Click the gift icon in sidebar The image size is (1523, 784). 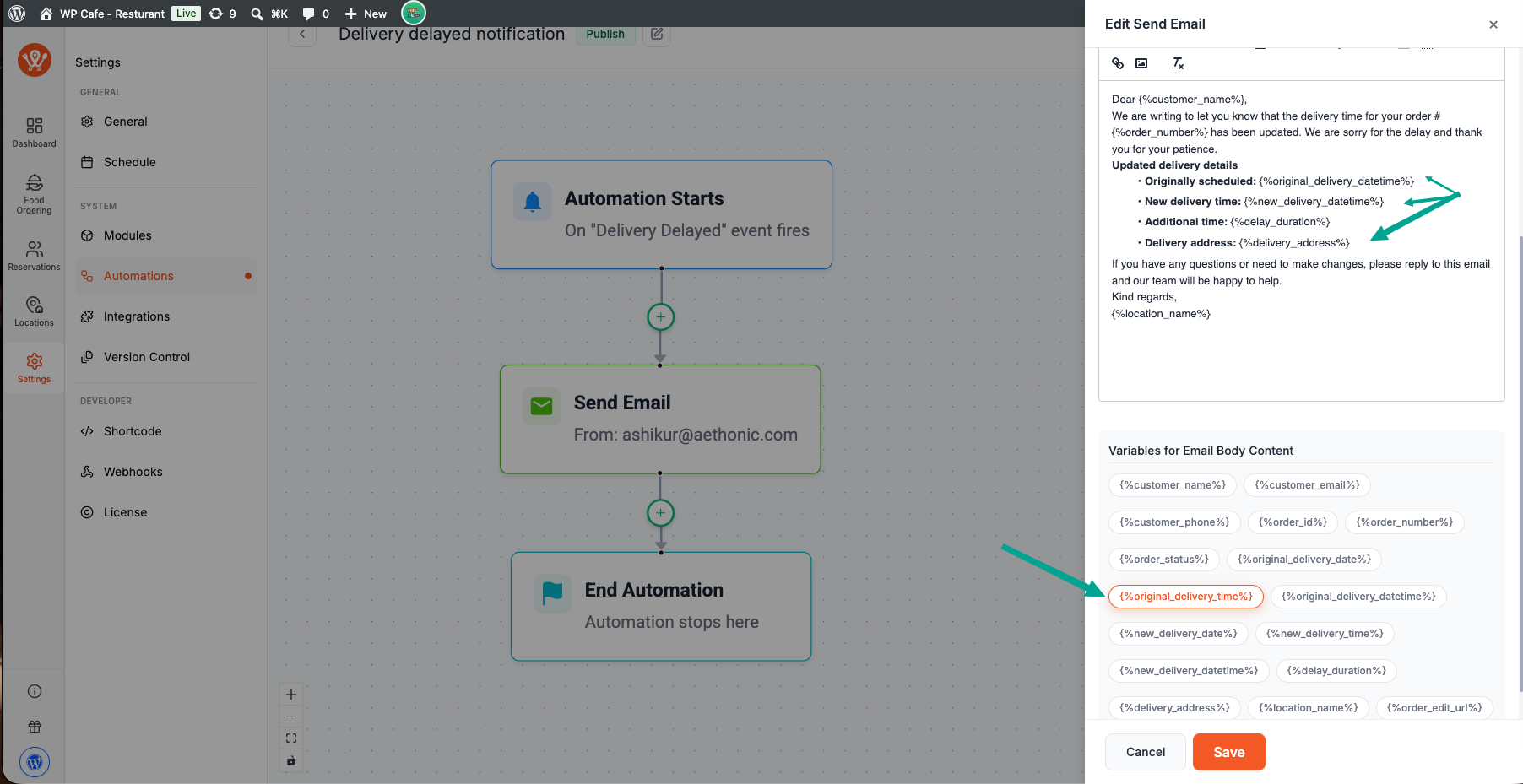(35, 727)
